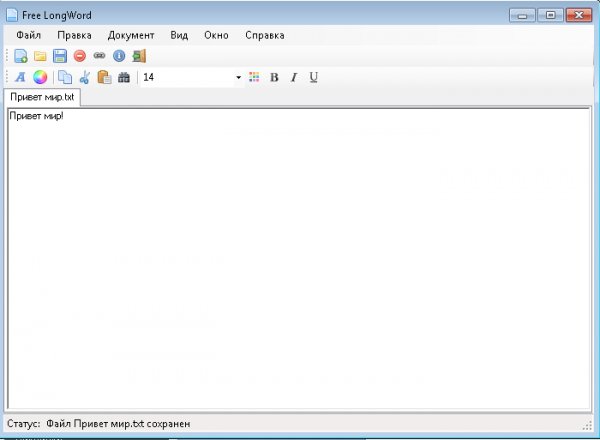Click the exit door icon
This screenshot has height=440, width=600.
(x=138, y=56)
